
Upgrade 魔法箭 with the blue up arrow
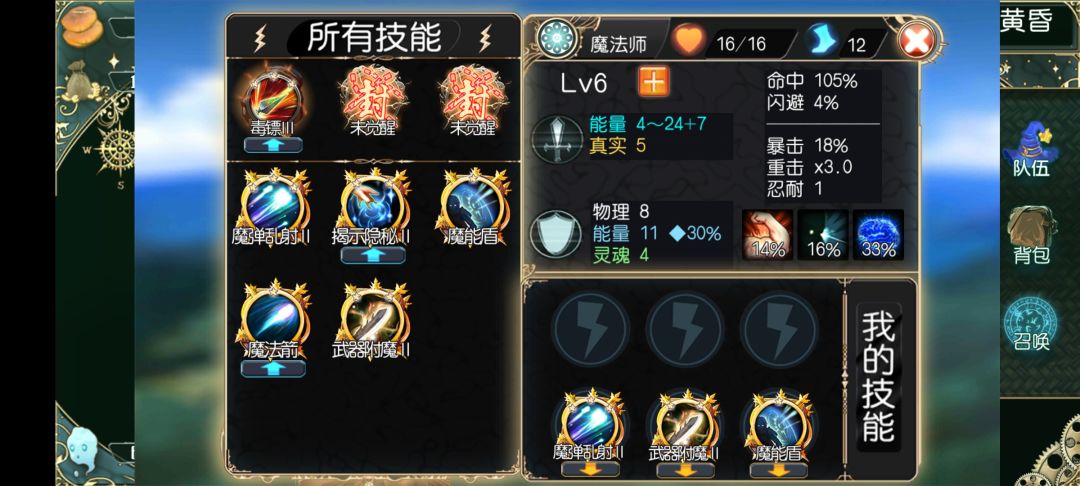tap(273, 368)
